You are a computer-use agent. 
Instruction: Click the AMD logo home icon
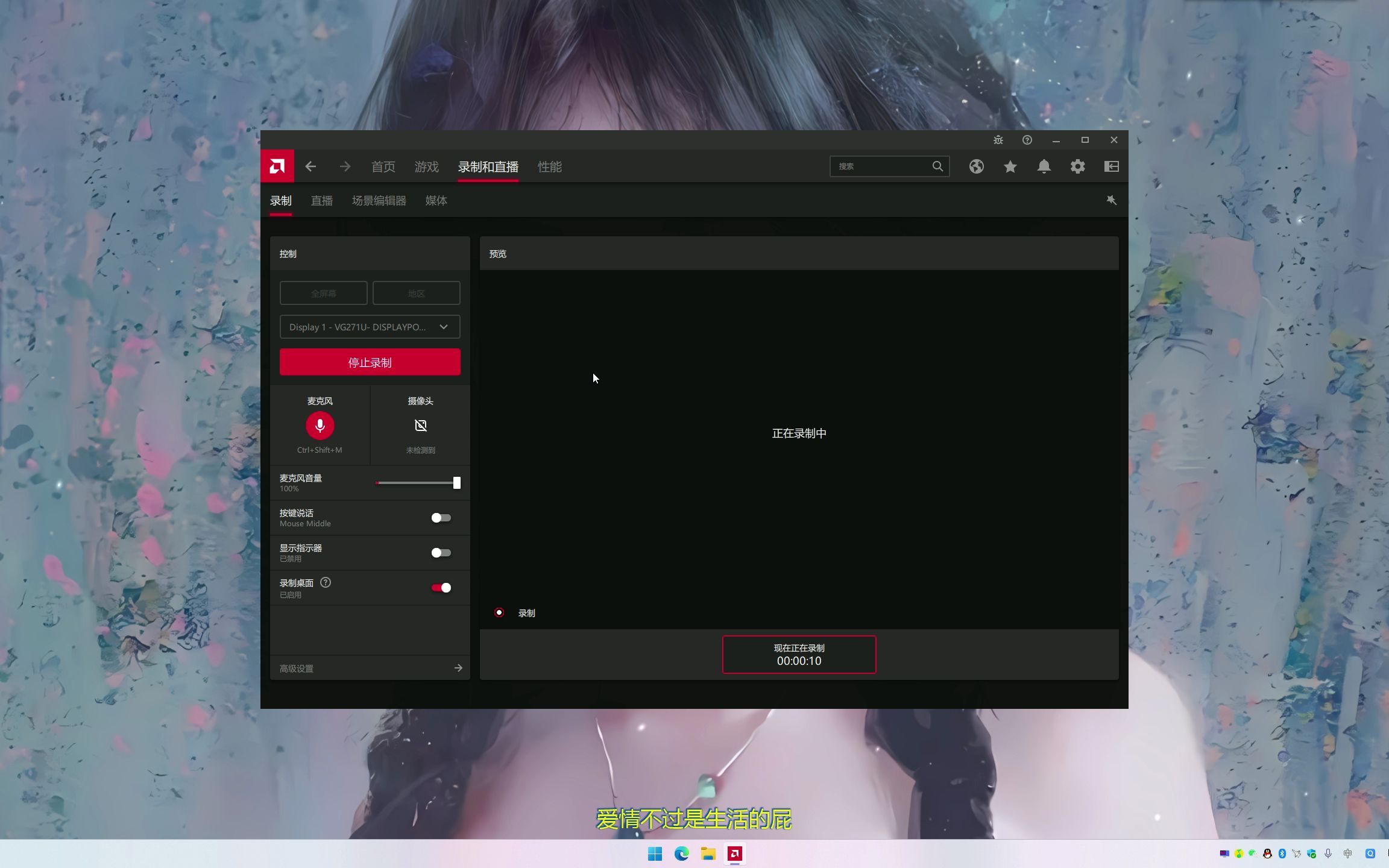[x=277, y=166]
